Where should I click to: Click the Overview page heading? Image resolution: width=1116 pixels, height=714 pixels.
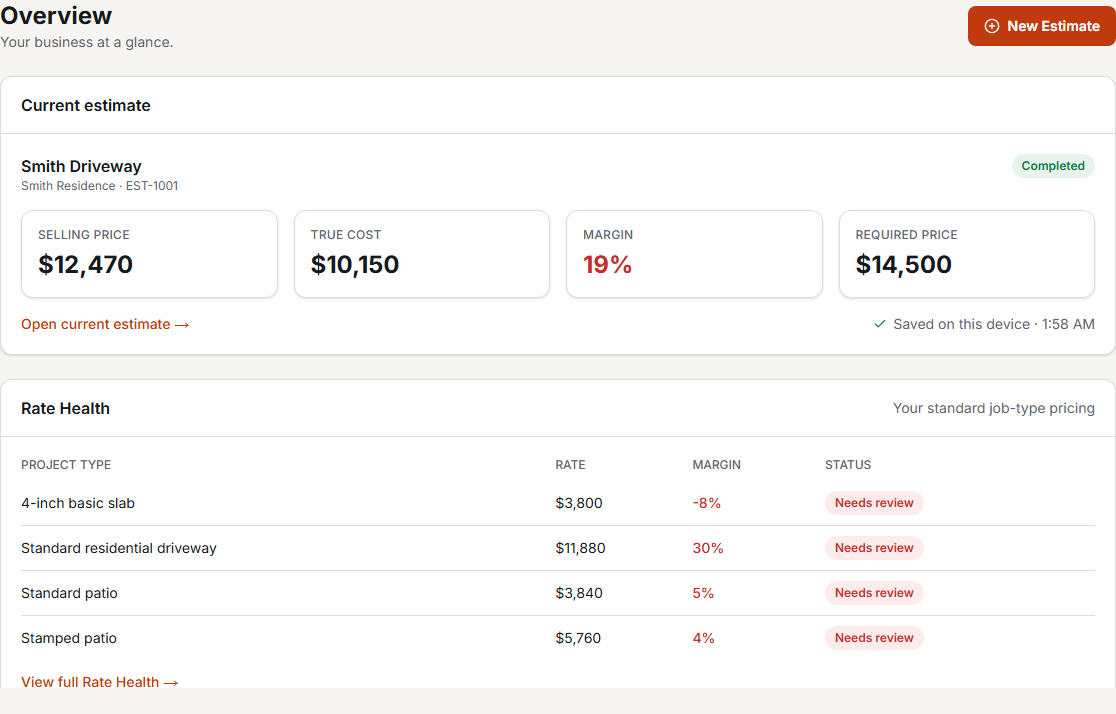click(56, 15)
